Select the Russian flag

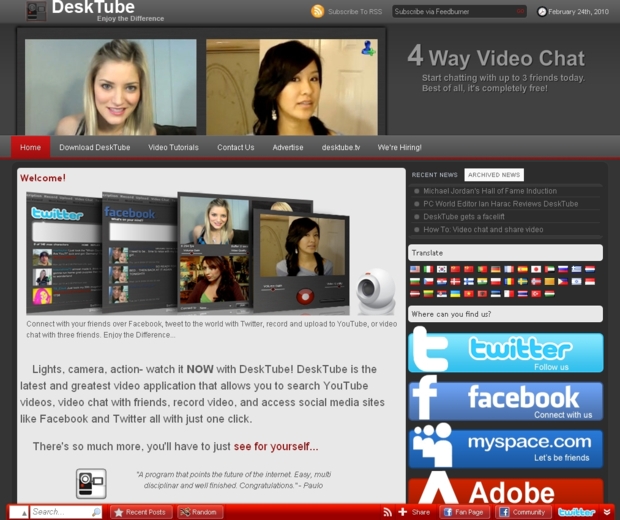click(563, 269)
